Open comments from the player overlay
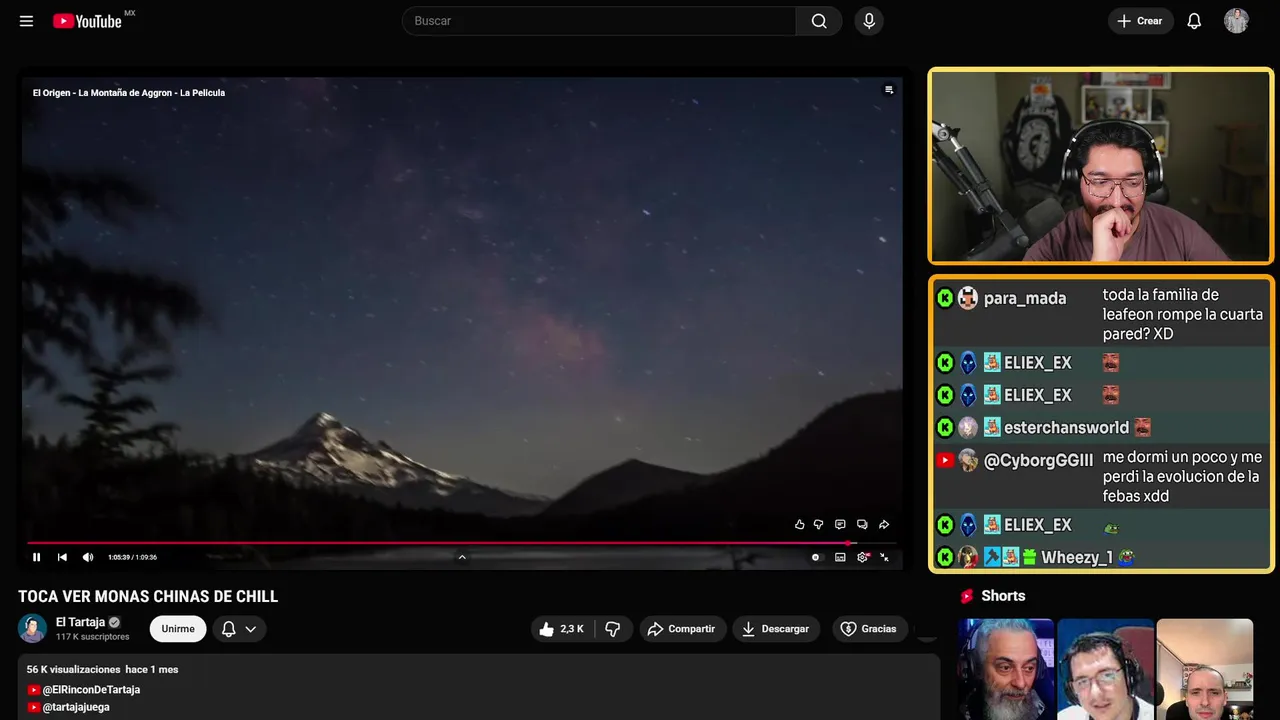This screenshot has width=1280, height=720. (840, 524)
